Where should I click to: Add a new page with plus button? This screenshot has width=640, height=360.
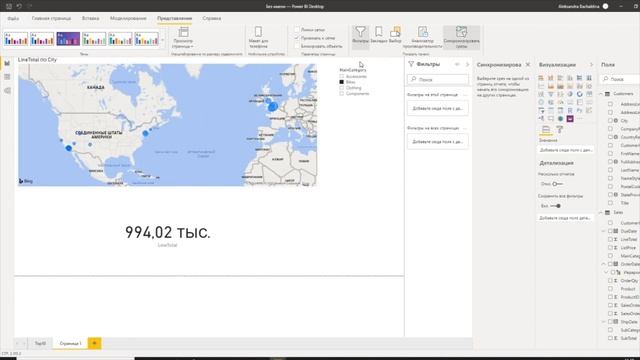(x=94, y=343)
